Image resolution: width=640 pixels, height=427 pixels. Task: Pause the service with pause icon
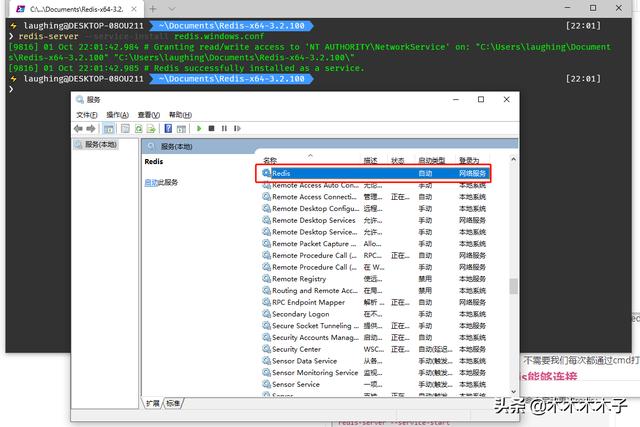tap(224, 128)
